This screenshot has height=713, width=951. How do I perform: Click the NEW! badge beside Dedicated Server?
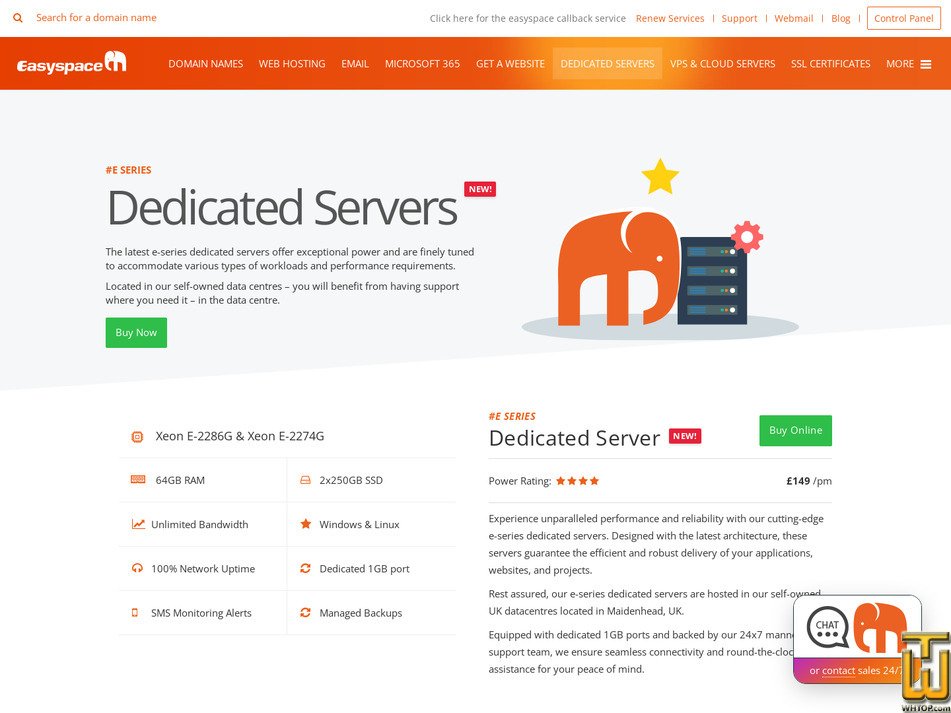coord(685,436)
